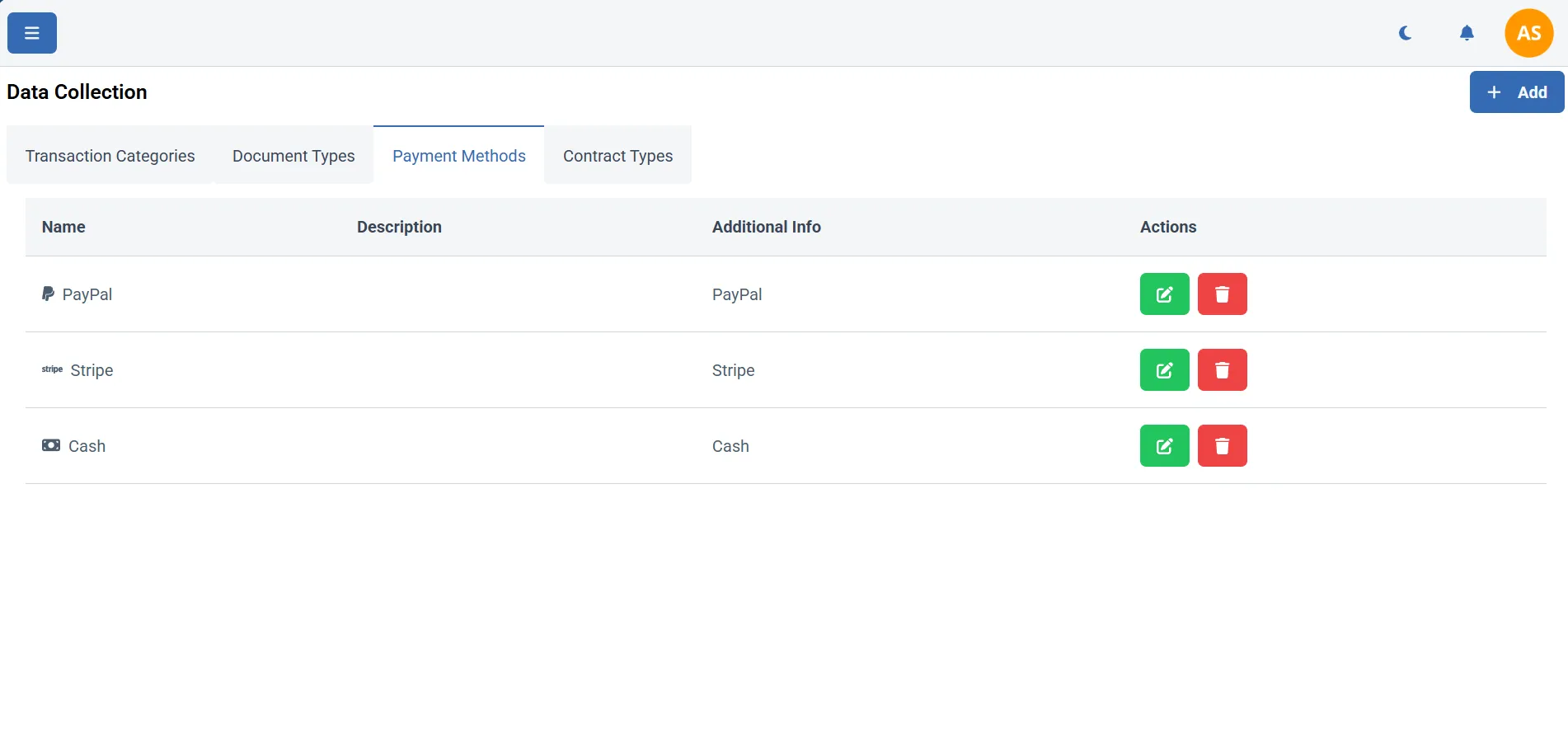Click the PayPal brand icon
The image size is (1568, 752).
click(48, 294)
